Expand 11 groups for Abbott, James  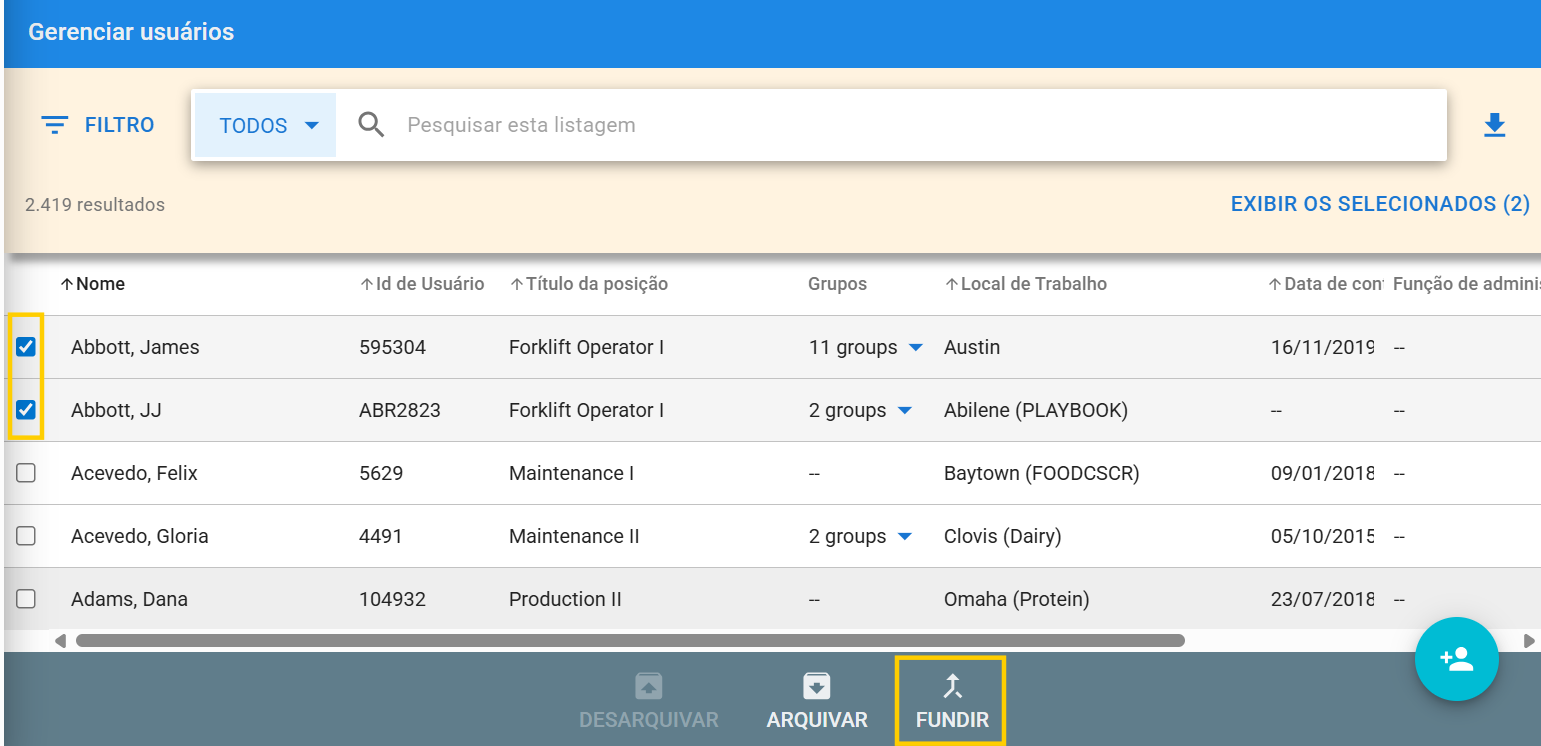coord(915,348)
